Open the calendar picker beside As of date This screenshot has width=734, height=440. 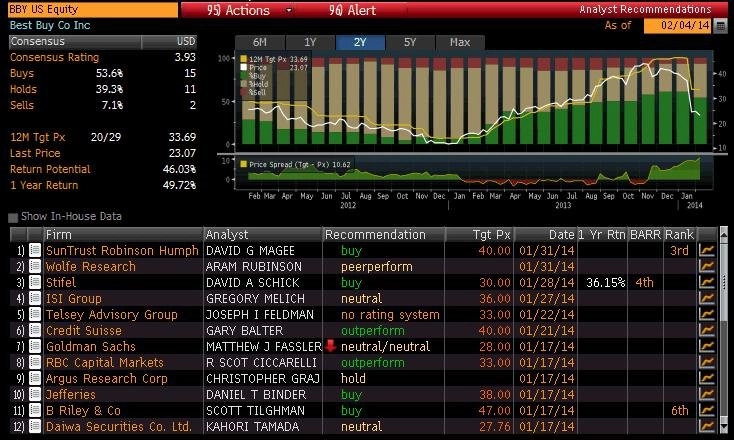(721, 26)
